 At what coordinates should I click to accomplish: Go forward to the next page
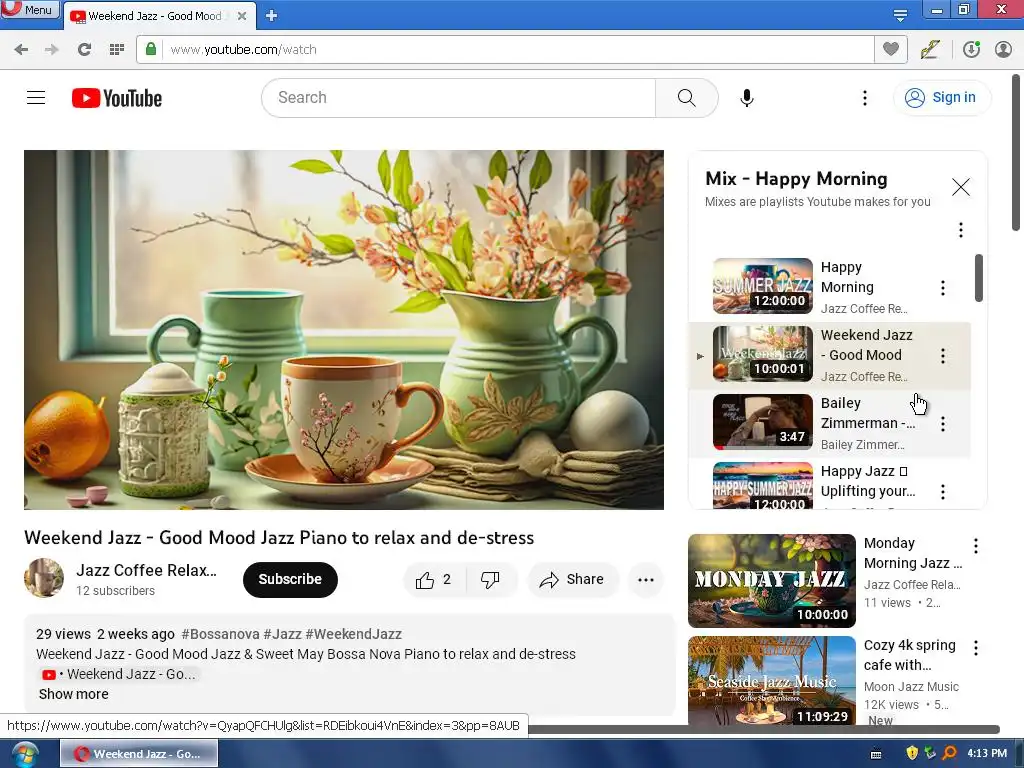click(x=52, y=49)
